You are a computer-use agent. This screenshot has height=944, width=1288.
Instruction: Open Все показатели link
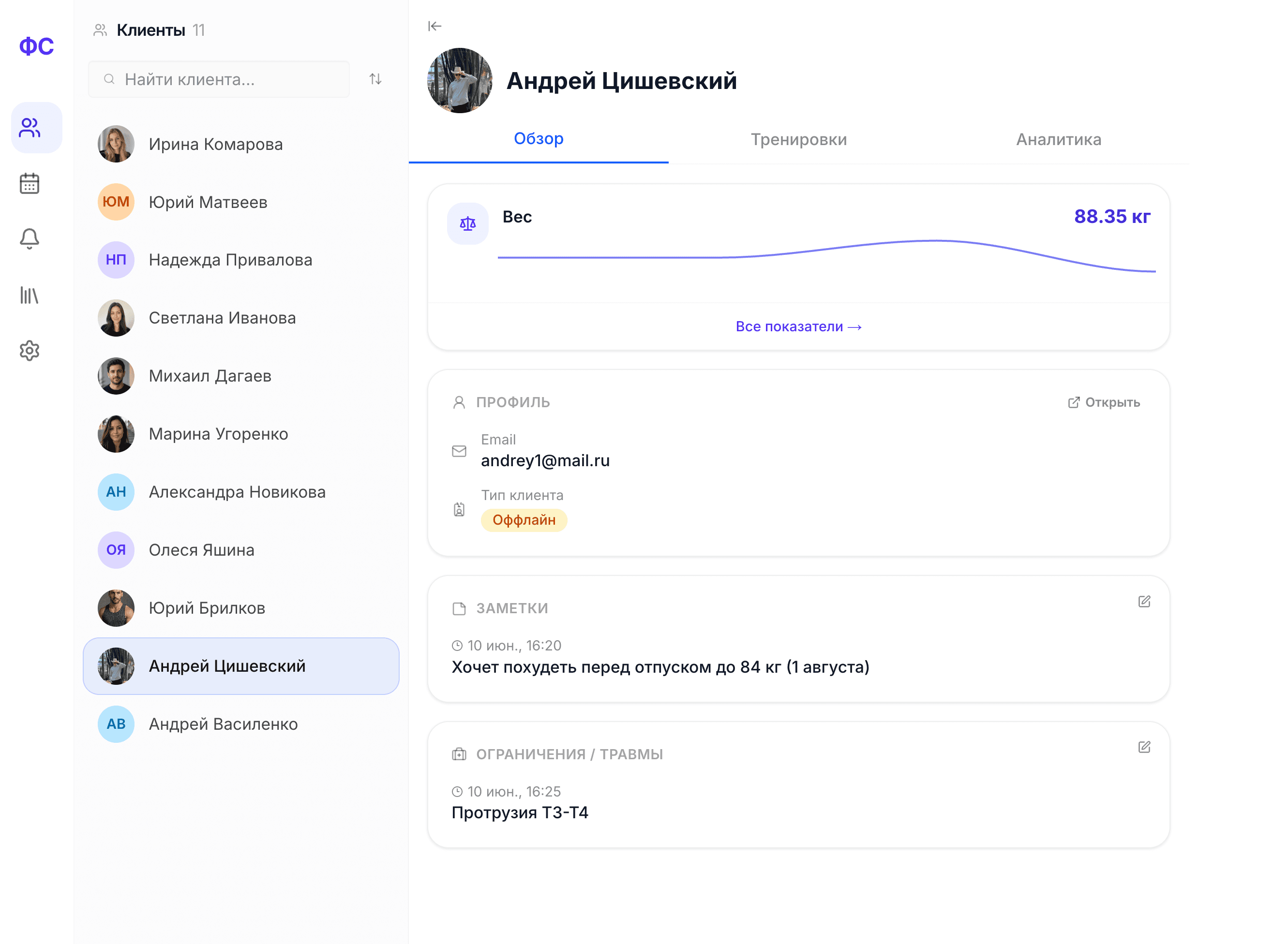[799, 326]
